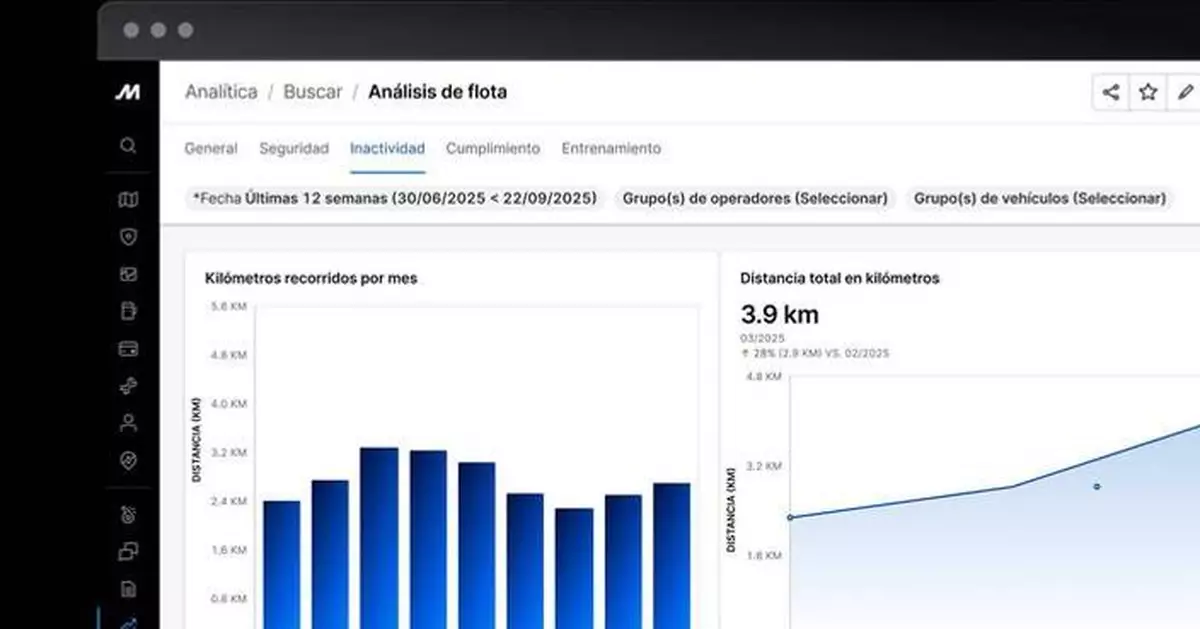Image resolution: width=1200 pixels, height=629 pixels.
Task: Open the Fecha Últimas 12 semanas filter
Action: pyautogui.click(x=396, y=198)
